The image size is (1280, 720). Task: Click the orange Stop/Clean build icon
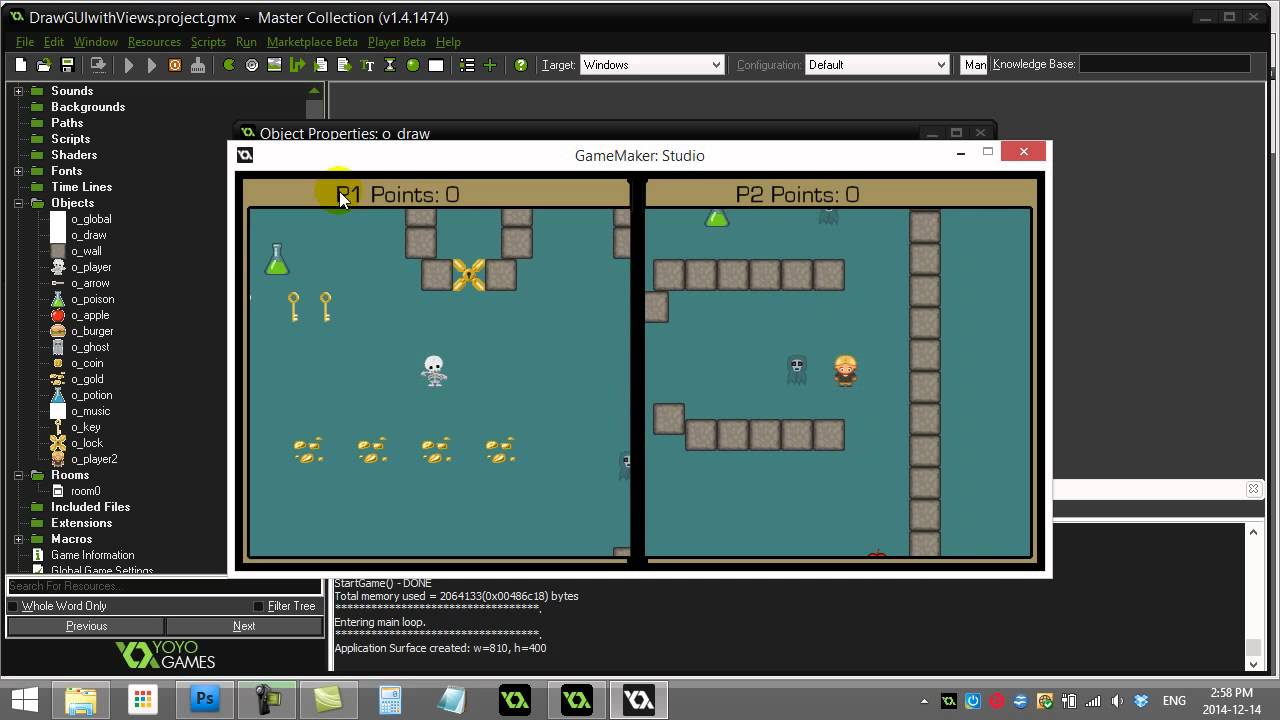coord(175,65)
